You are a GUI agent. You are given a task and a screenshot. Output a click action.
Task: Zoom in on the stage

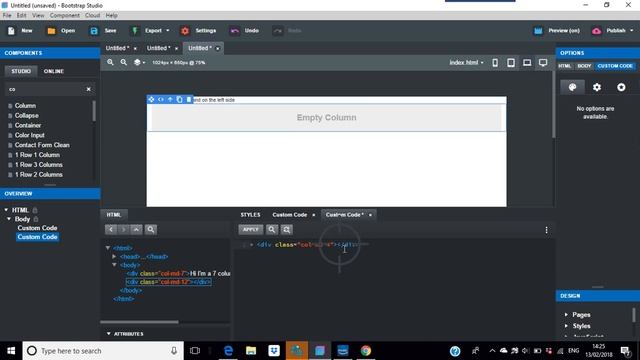[110, 62]
